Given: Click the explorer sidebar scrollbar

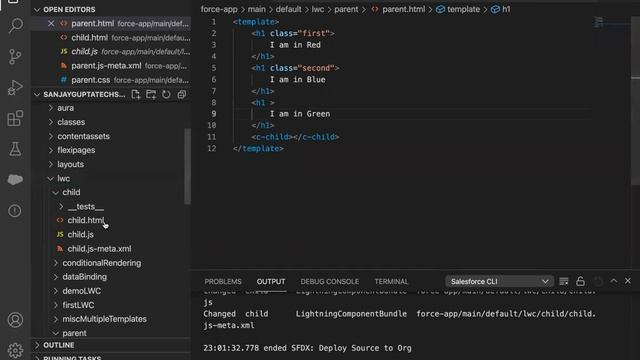Looking at the screenshot, I should coord(187,166).
